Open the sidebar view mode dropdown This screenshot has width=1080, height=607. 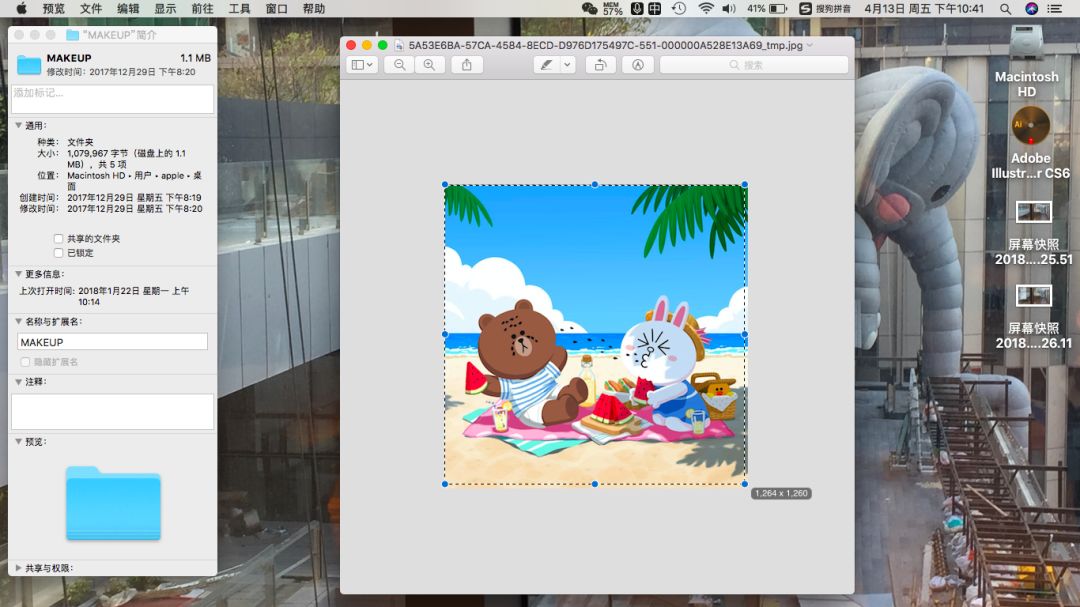[362, 65]
